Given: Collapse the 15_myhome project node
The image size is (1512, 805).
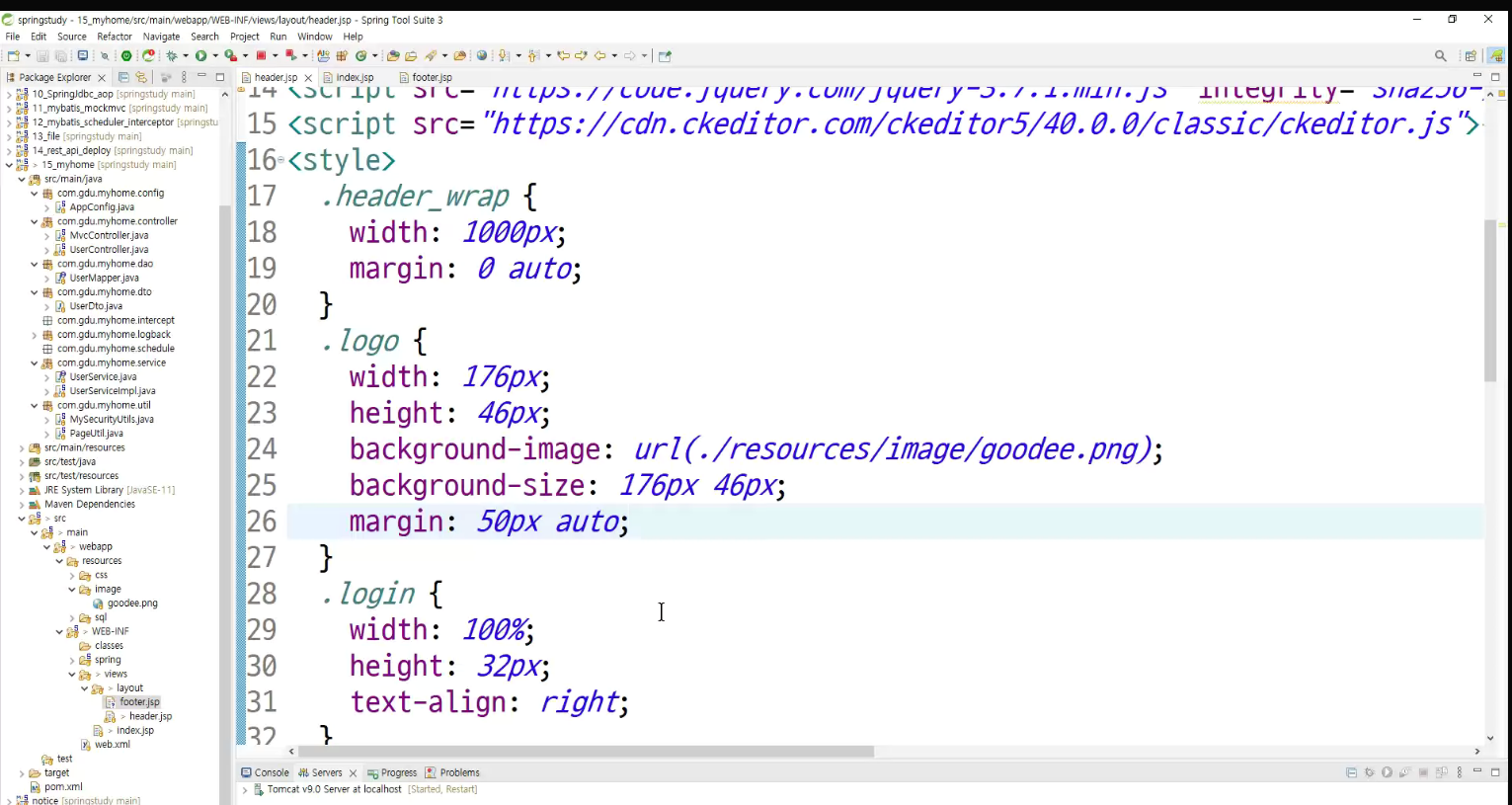Looking at the screenshot, I should (x=9, y=165).
